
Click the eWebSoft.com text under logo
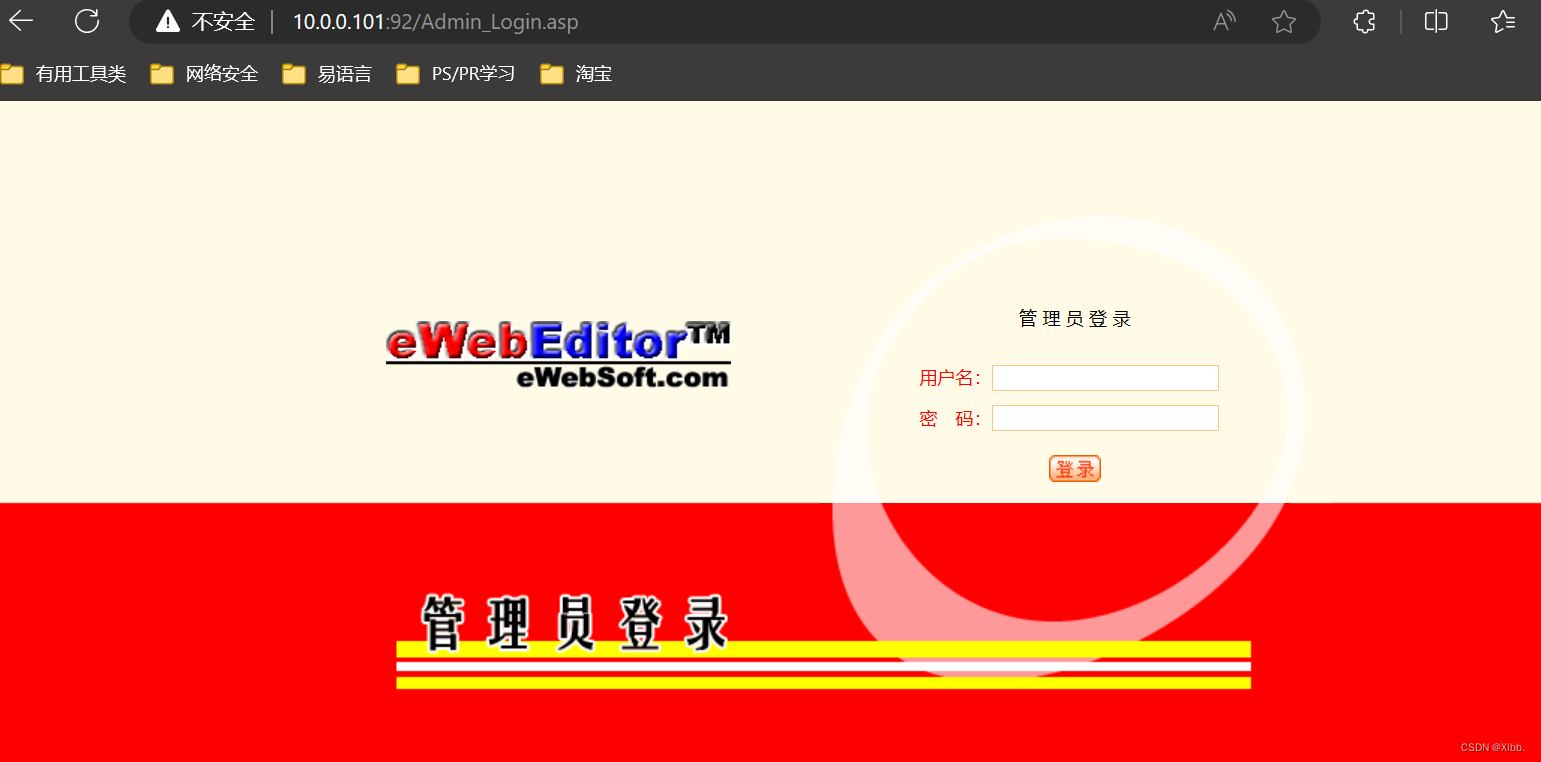pos(622,377)
